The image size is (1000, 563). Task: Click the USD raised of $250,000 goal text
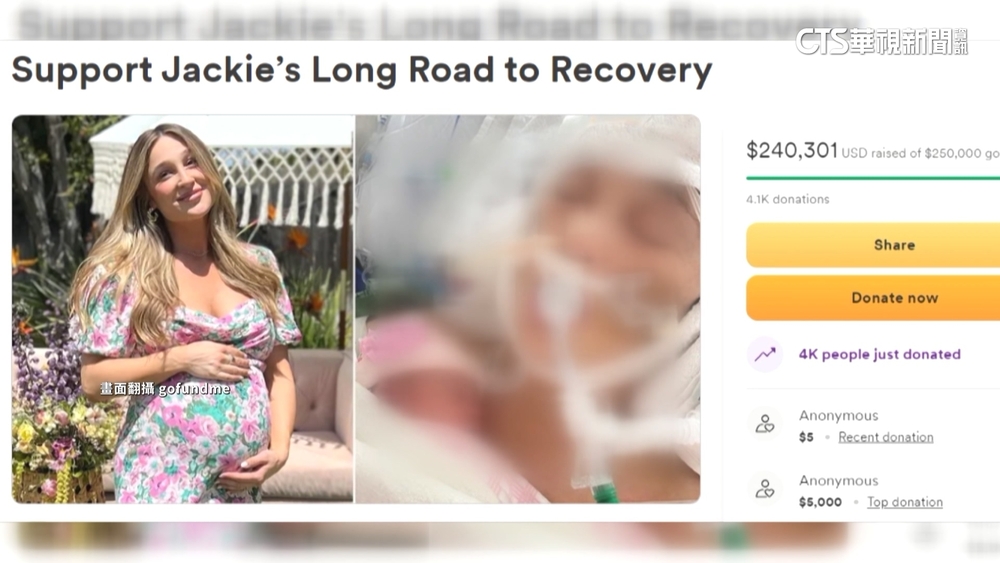click(920, 154)
